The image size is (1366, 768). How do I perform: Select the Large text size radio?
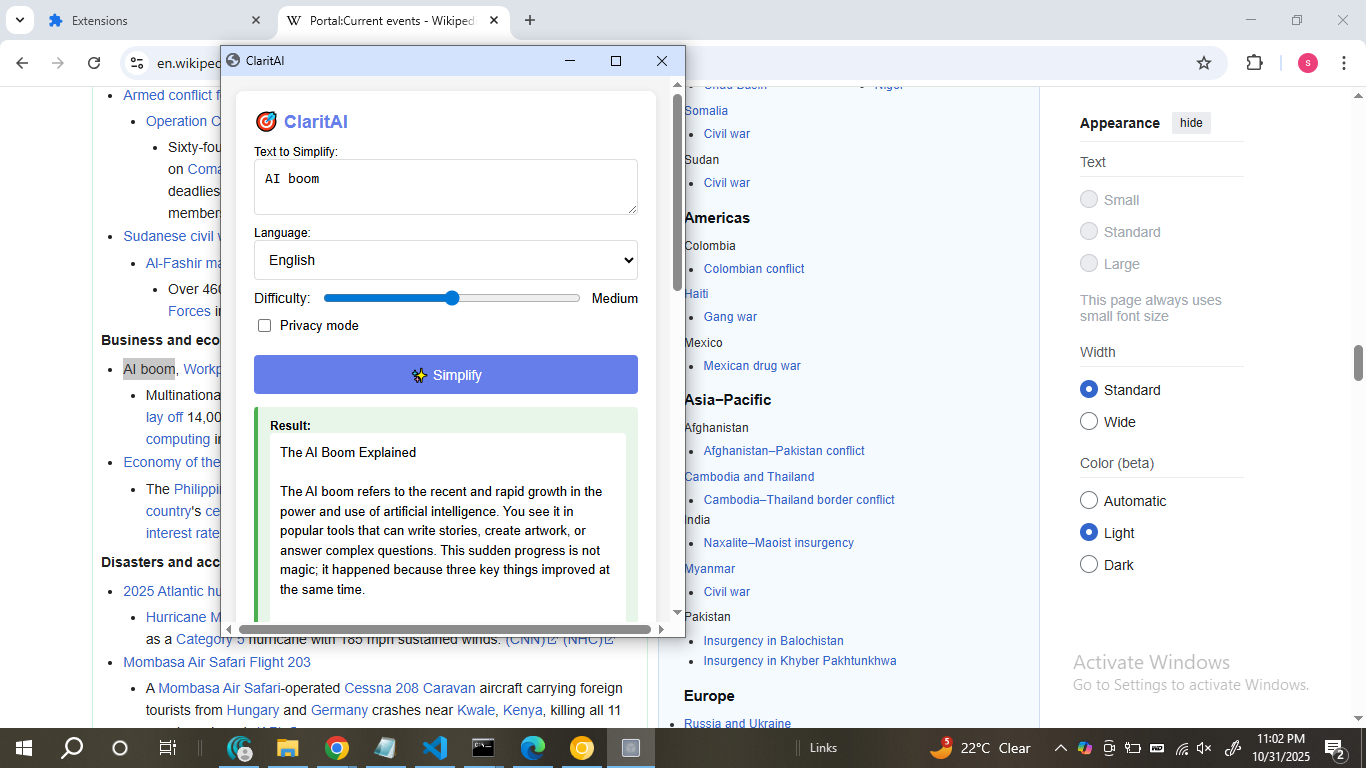1089,263
